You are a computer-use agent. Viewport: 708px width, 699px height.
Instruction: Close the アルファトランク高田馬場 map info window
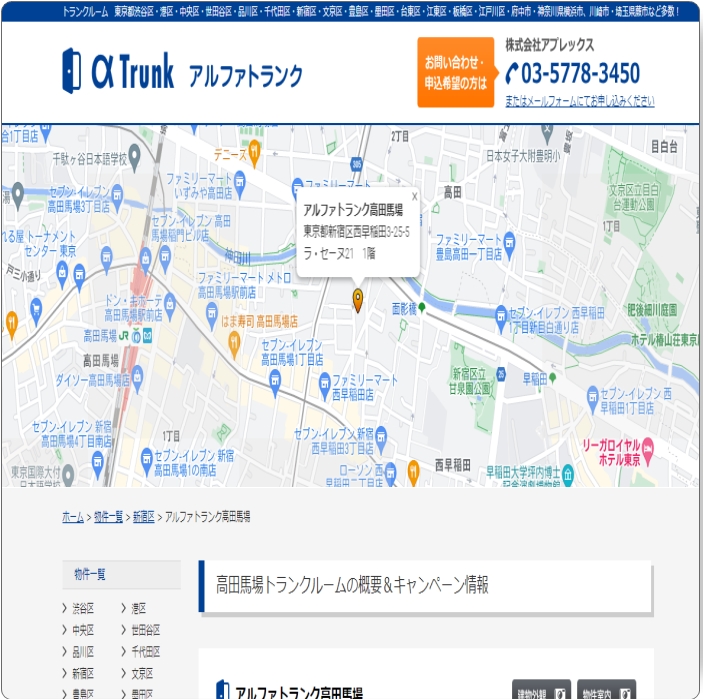(x=414, y=196)
